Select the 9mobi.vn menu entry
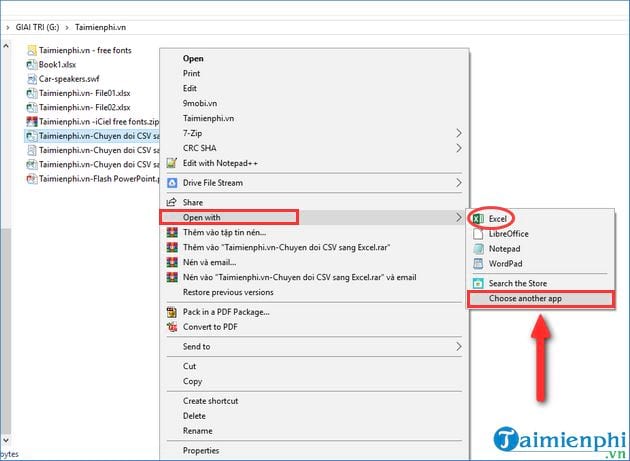 200,103
